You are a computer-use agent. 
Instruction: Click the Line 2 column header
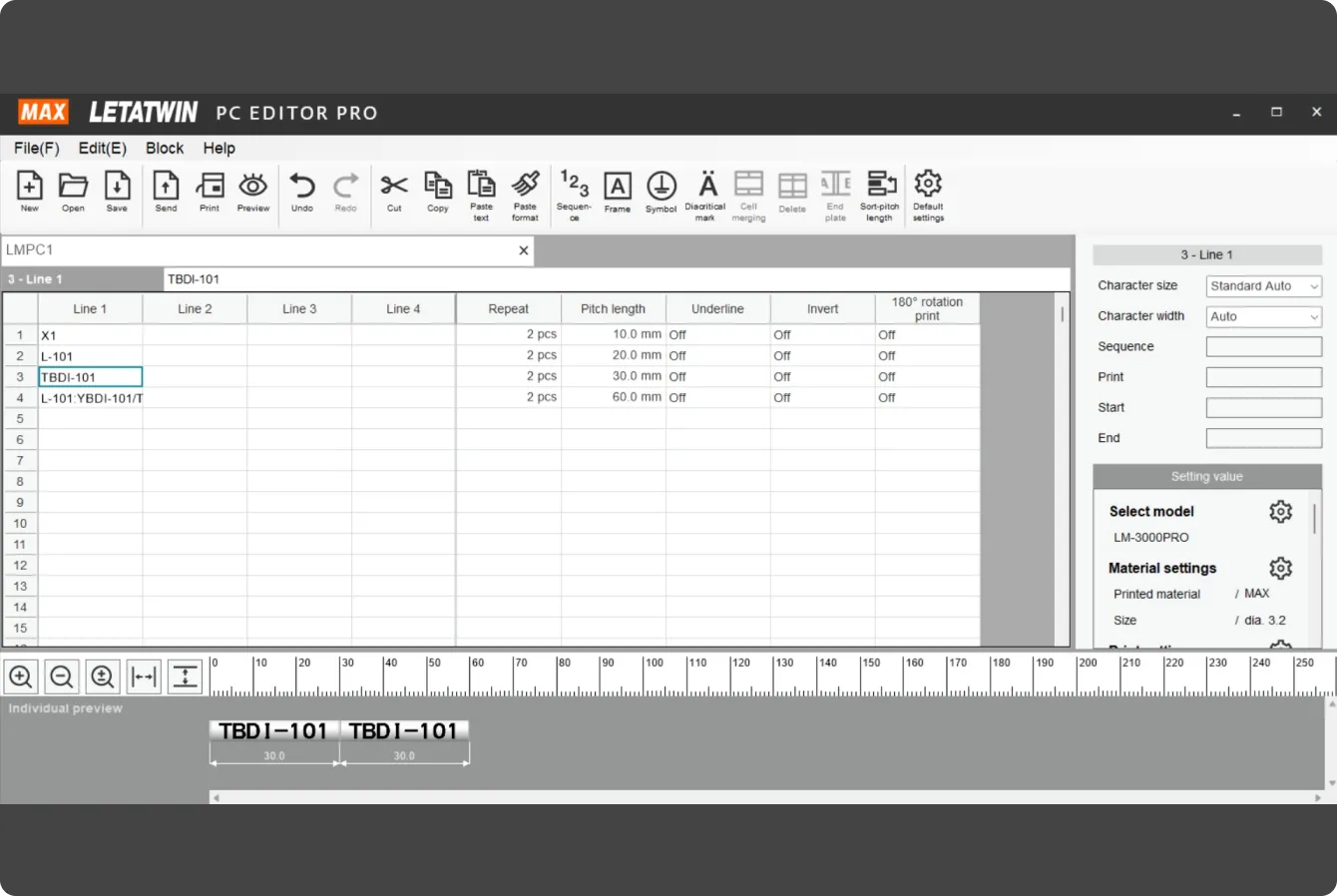[195, 309]
